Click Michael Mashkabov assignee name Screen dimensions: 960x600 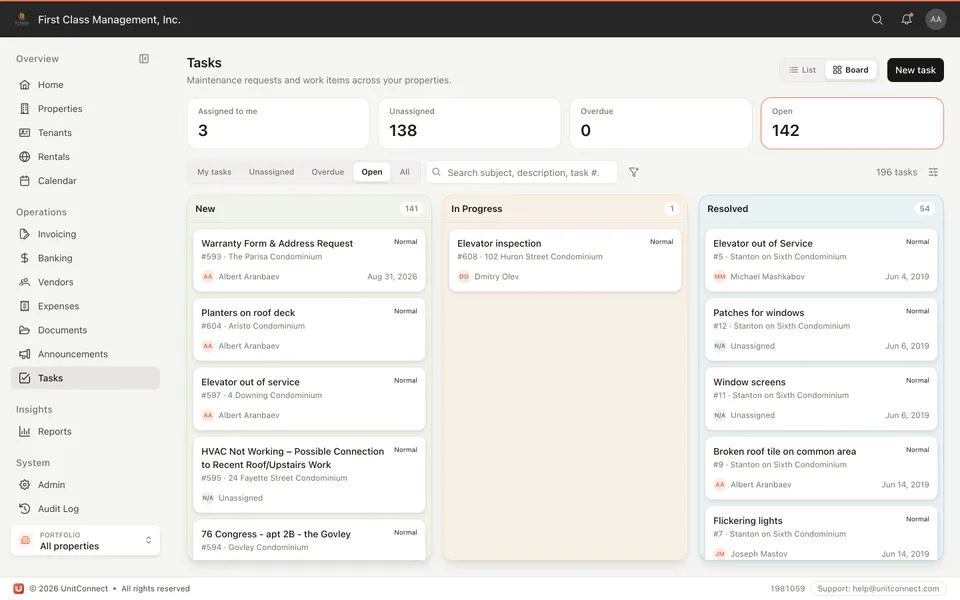pos(767,277)
